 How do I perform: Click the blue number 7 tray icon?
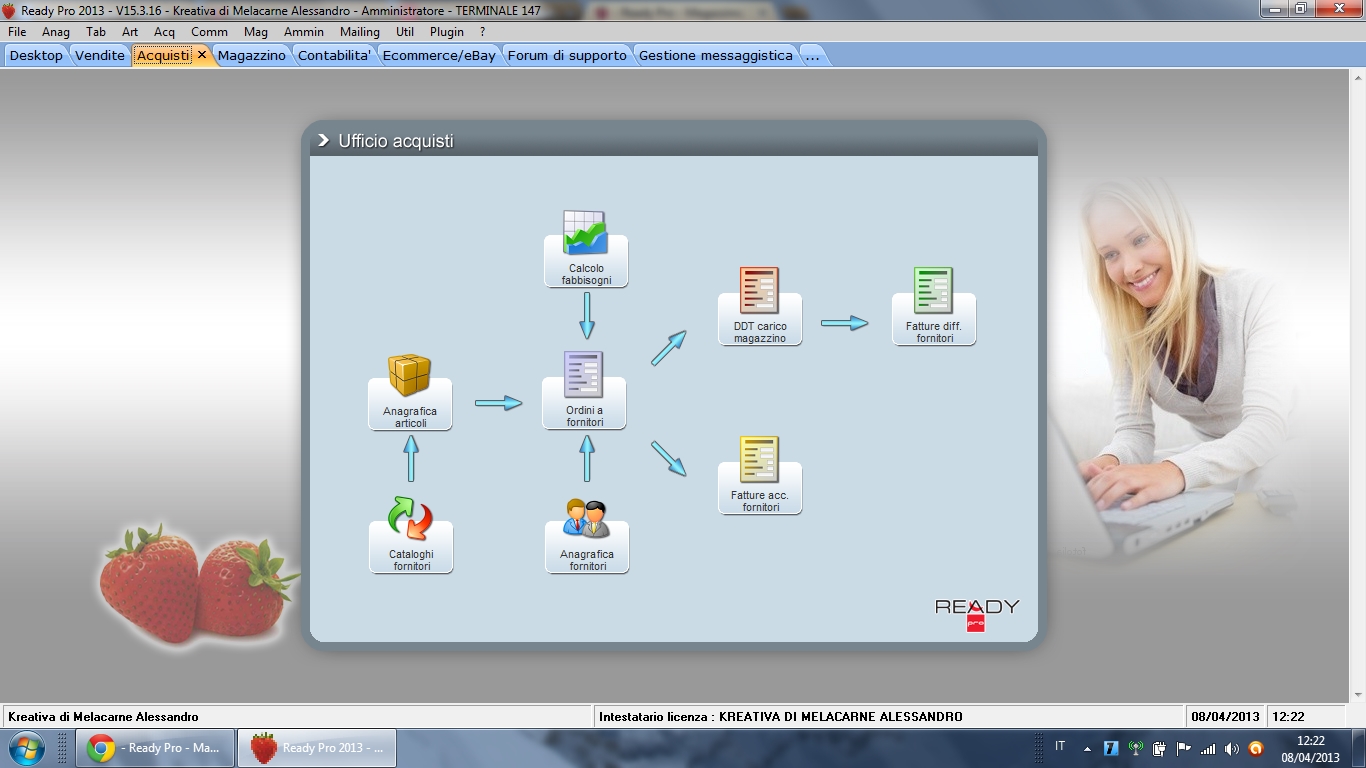(x=1111, y=748)
